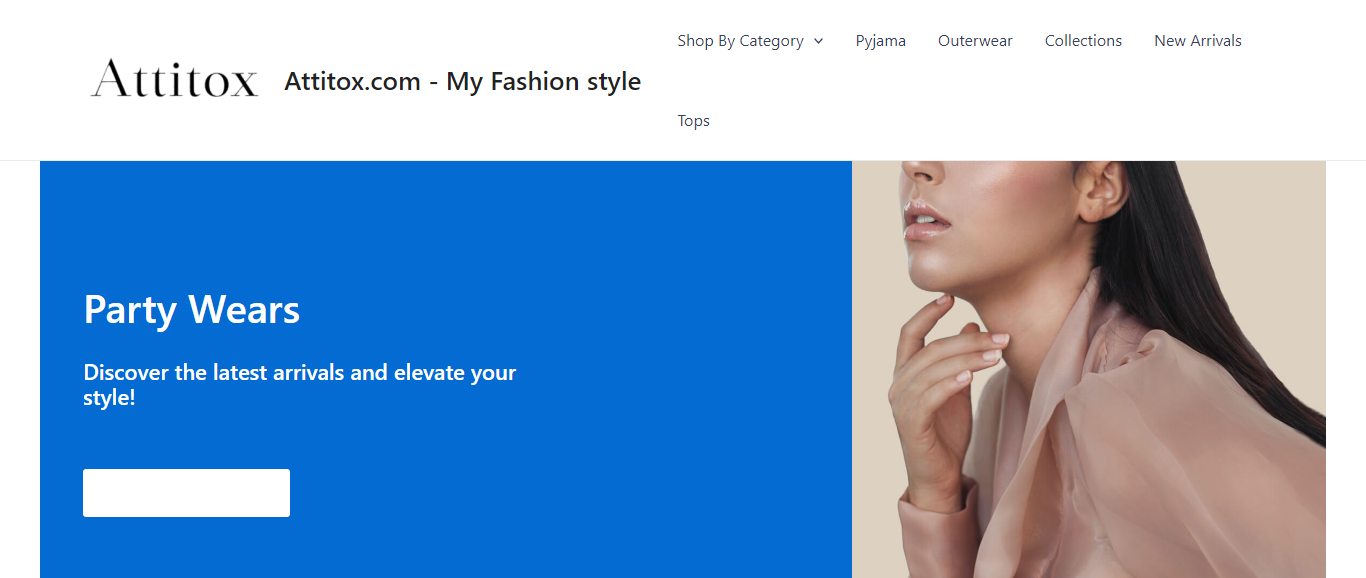1366x578 pixels.
Task: Go to the Pyjama page
Action: (x=880, y=41)
